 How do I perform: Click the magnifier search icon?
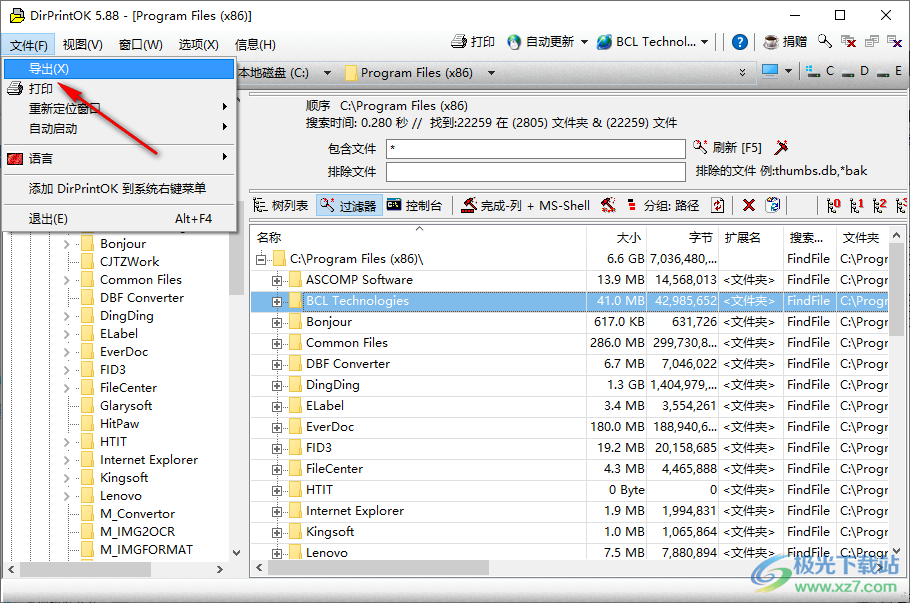tap(824, 41)
